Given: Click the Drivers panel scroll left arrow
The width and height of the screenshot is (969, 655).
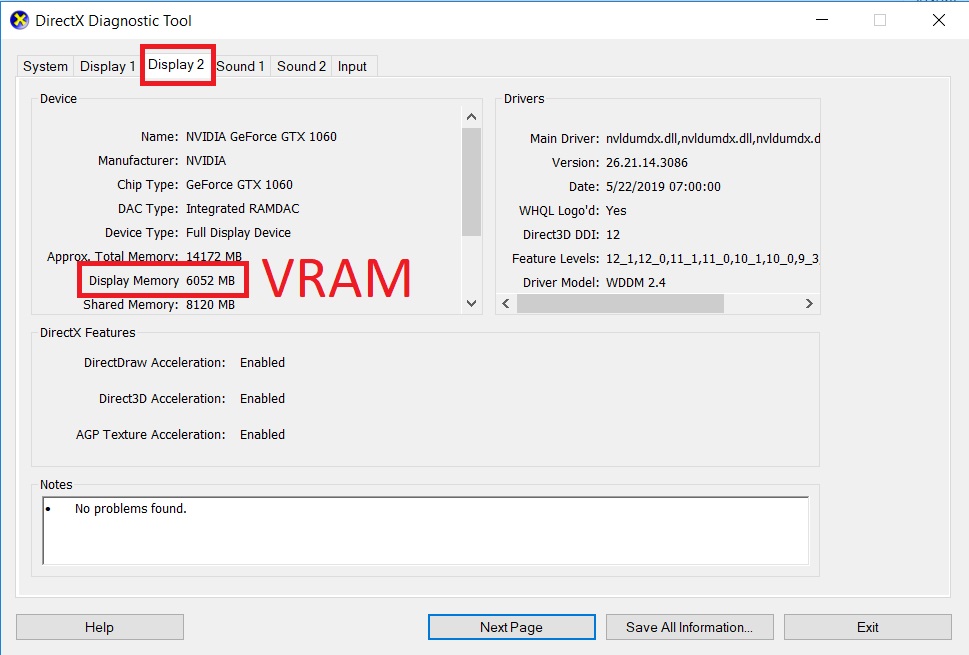Looking at the screenshot, I should point(506,303).
